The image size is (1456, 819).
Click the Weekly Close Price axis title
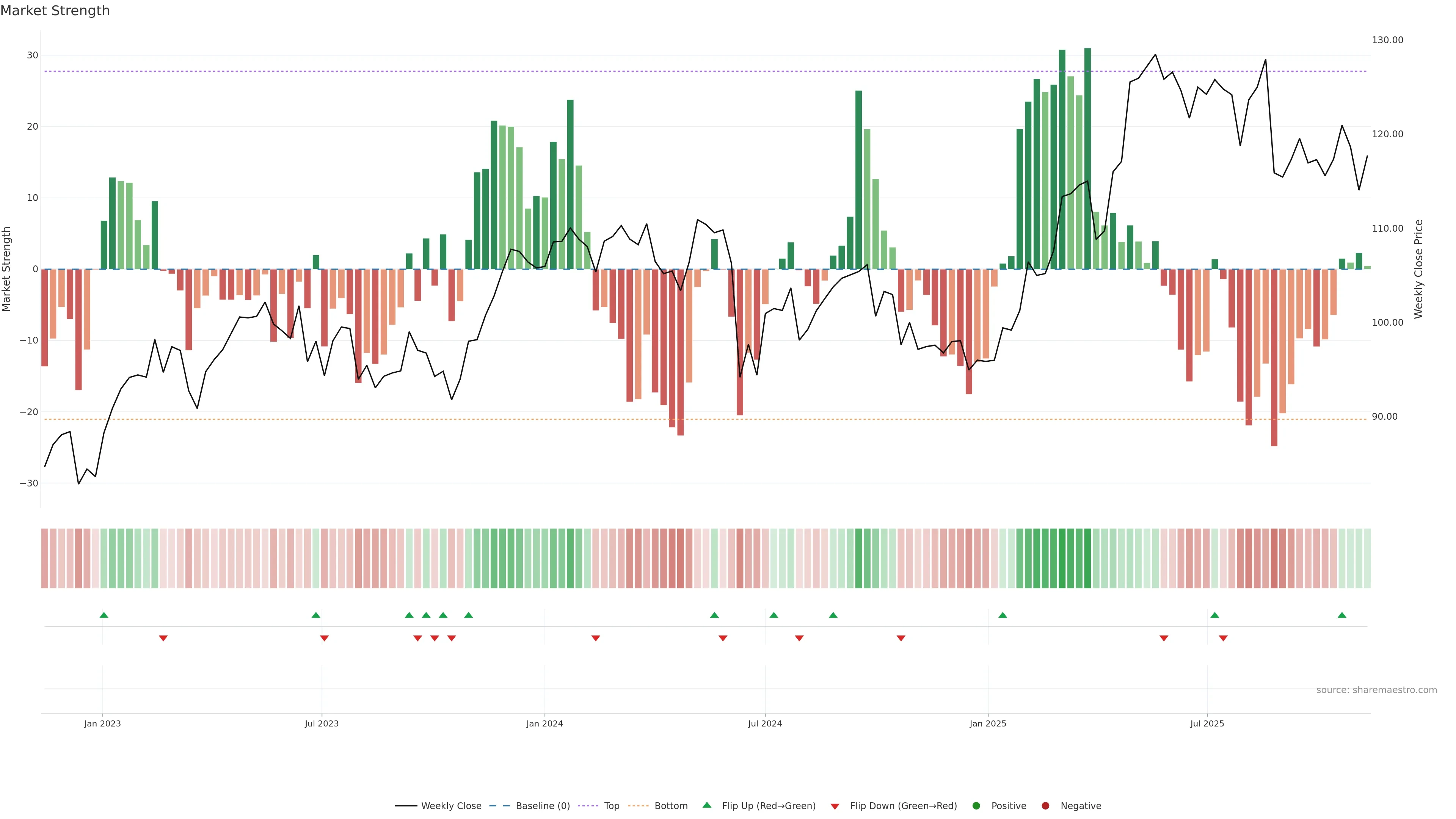pos(1418,269)
